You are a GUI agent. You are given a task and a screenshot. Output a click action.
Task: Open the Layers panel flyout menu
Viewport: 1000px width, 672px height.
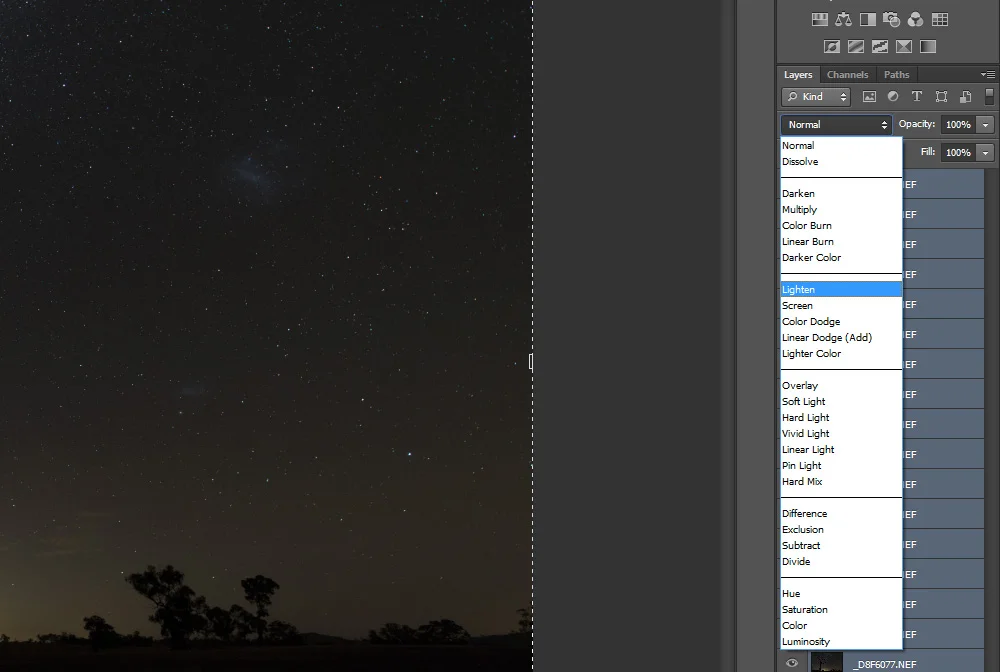[988, 75]
